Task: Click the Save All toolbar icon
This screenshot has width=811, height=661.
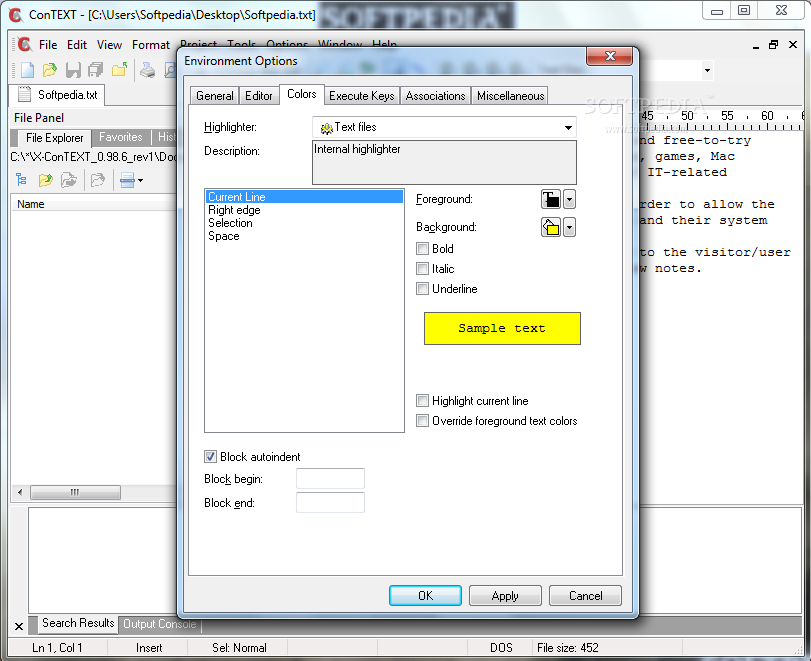Action: coord(96,70)
